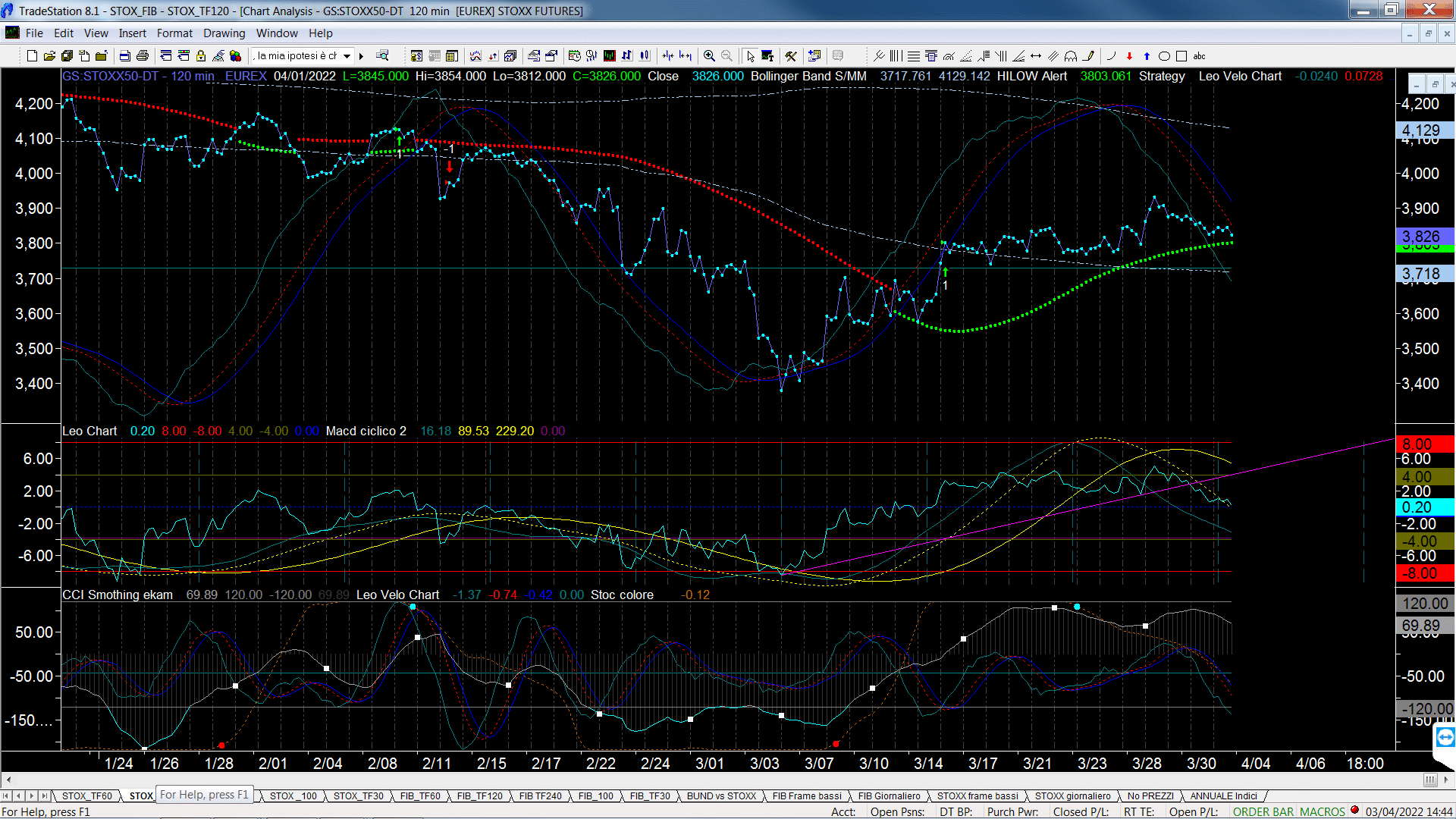
Task: Open the File menu
Action: pyautogui.click(x=34, y=33)
